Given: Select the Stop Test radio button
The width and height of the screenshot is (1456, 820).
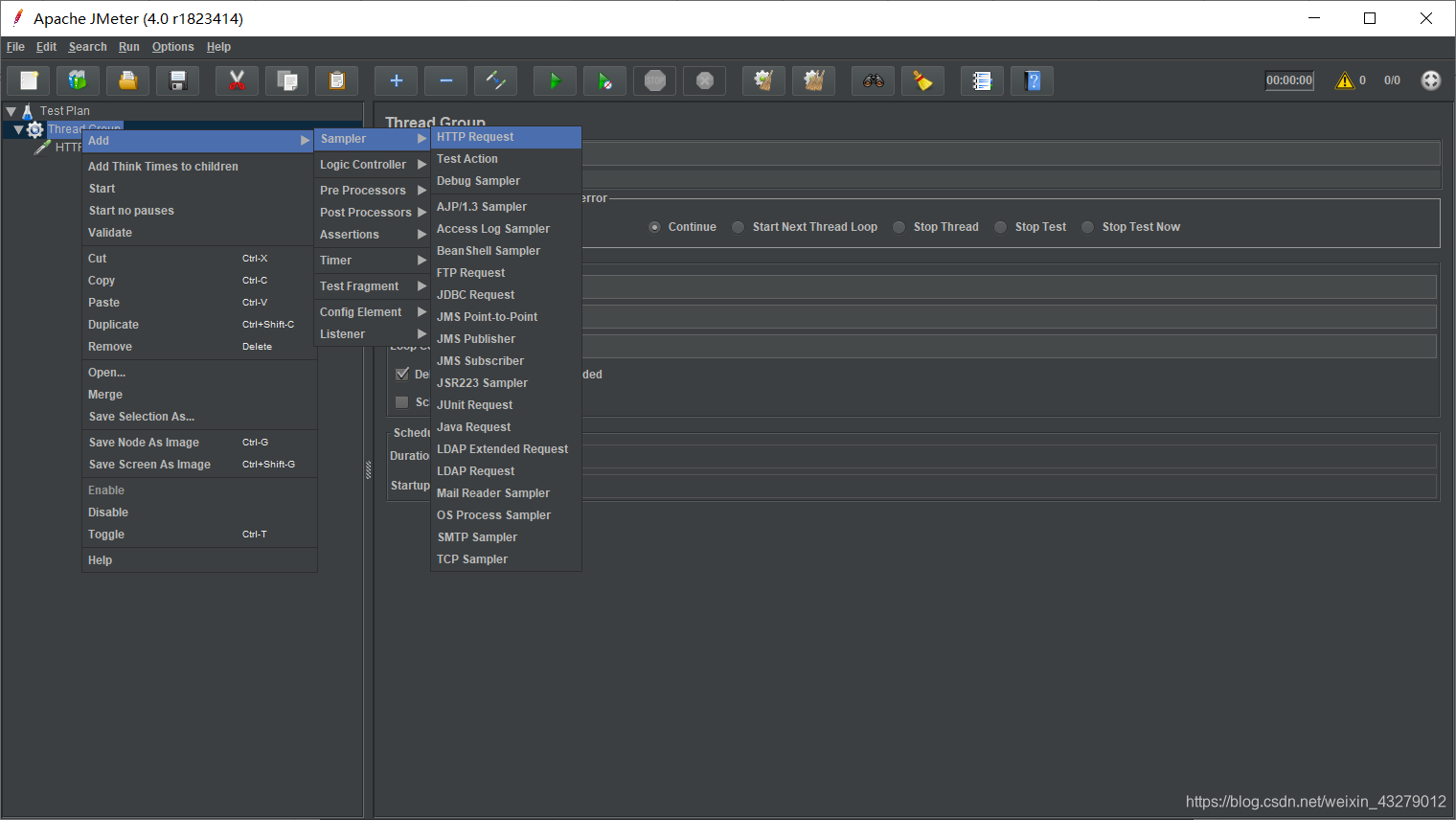Looking at the screenshot, I should point(1000,227).
